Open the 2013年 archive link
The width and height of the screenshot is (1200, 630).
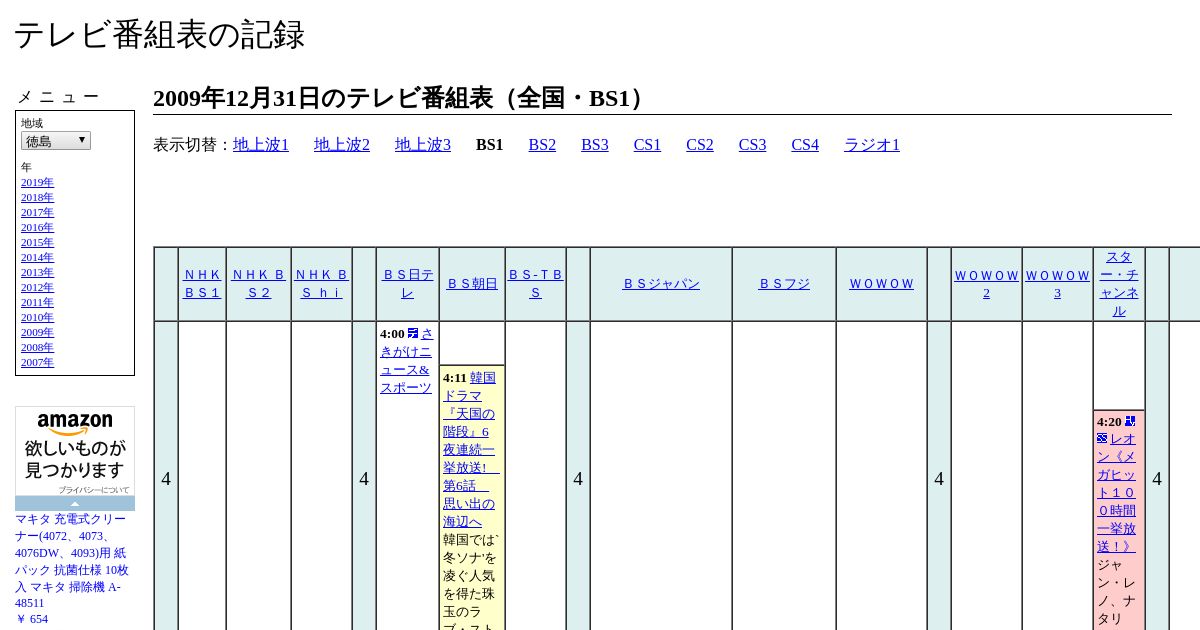click(x=37, y=273)
